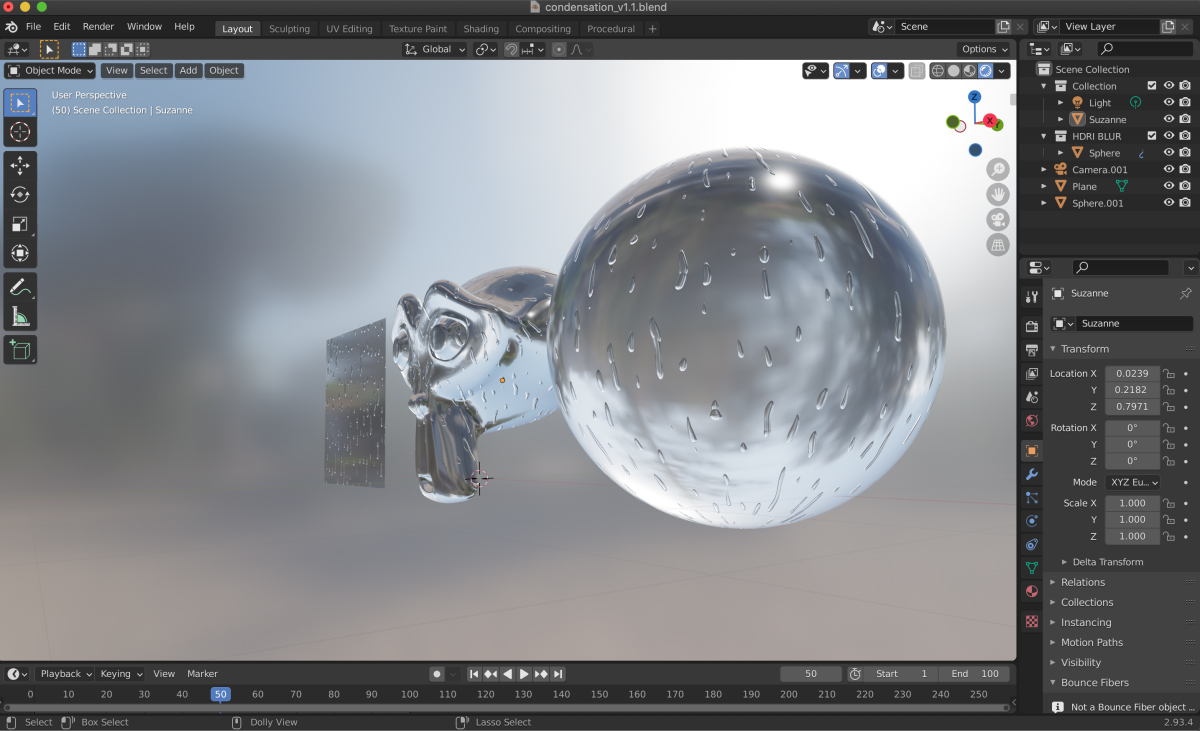Uncheck the Collection exclude checkbox
Image resolution: width=1200 pixels, height=731 pixels.
coord(1152,86)
